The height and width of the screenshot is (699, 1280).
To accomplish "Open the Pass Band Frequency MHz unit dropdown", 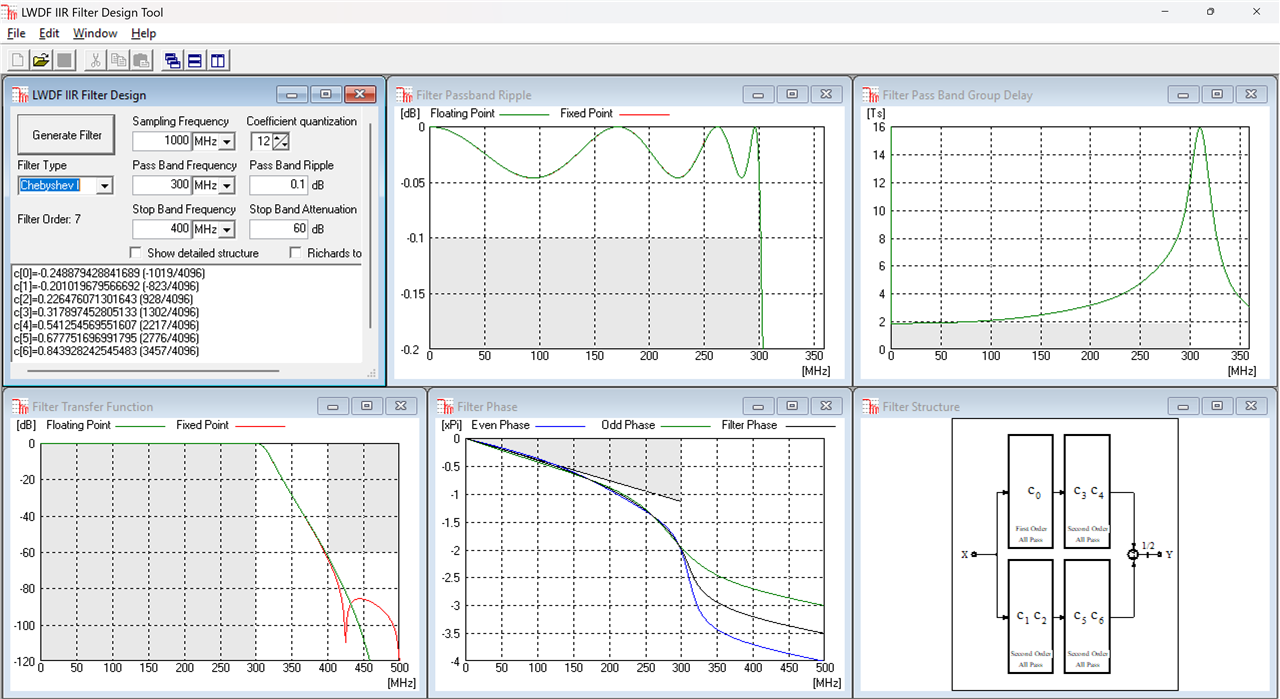I will pos(227,186).
